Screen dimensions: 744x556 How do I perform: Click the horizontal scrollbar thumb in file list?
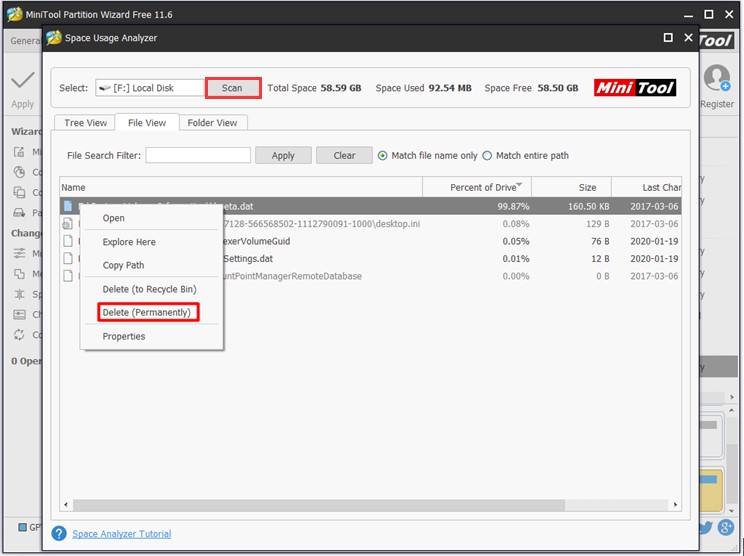[319, 505]
